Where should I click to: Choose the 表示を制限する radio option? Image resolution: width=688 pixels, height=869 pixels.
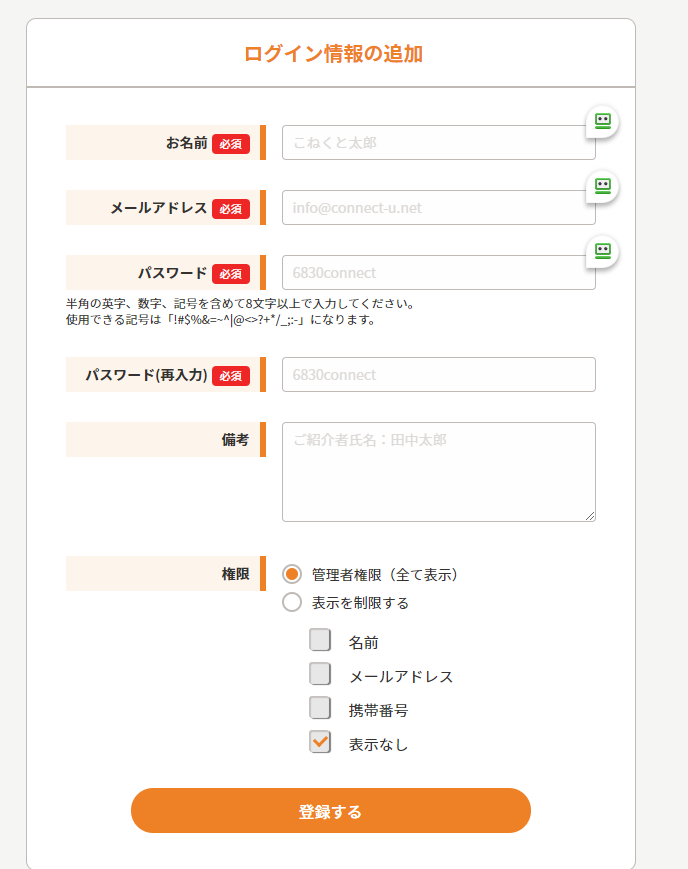coord(292,602)
